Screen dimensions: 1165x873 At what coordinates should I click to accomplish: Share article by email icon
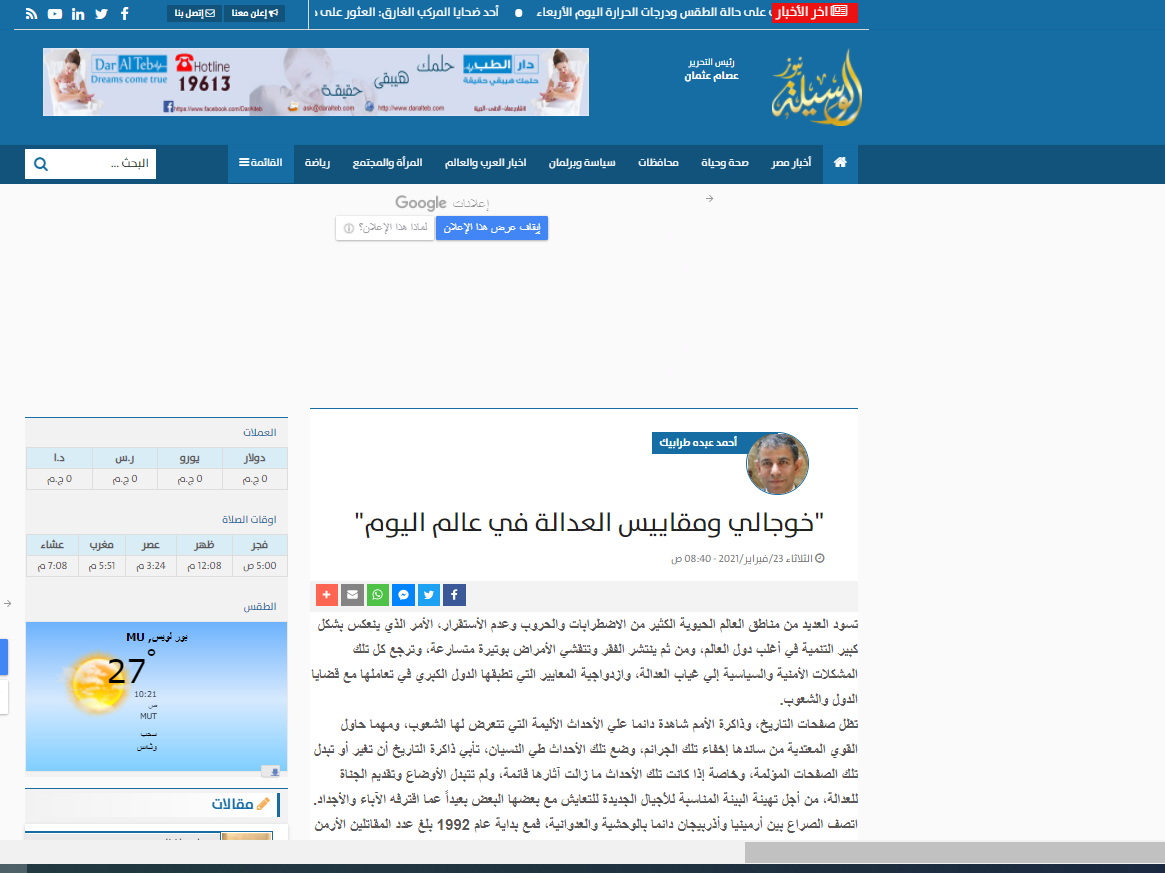tap(352, 594)
